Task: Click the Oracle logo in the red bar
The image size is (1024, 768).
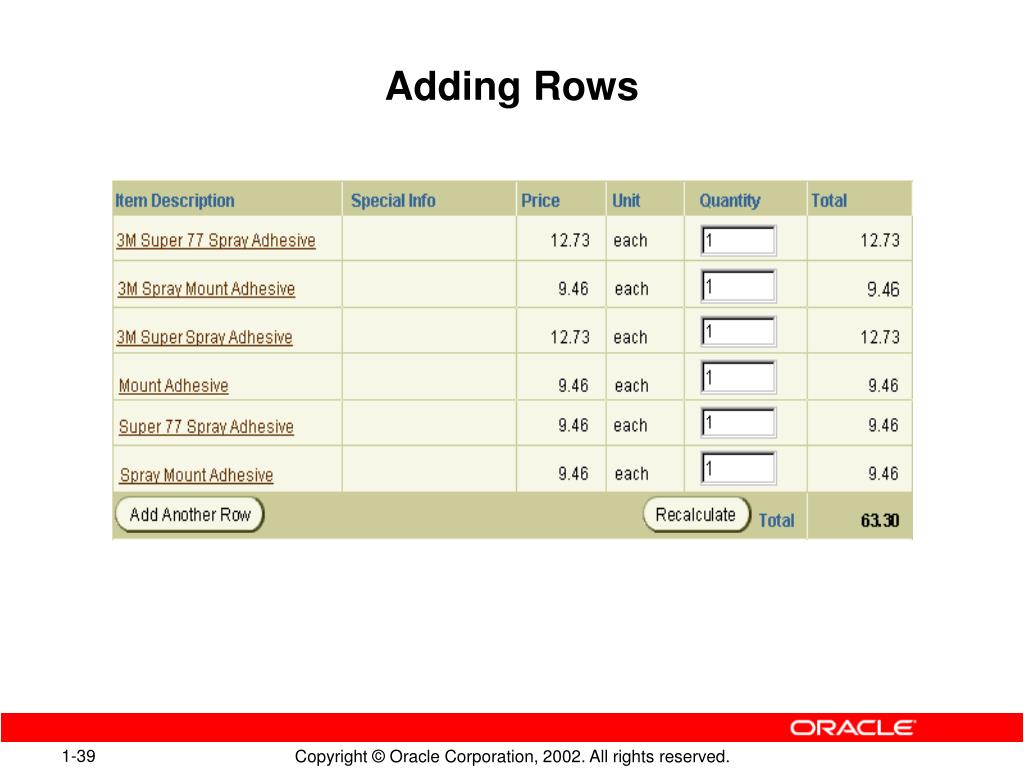Action: pyautogui.click(x=853, y=728)
